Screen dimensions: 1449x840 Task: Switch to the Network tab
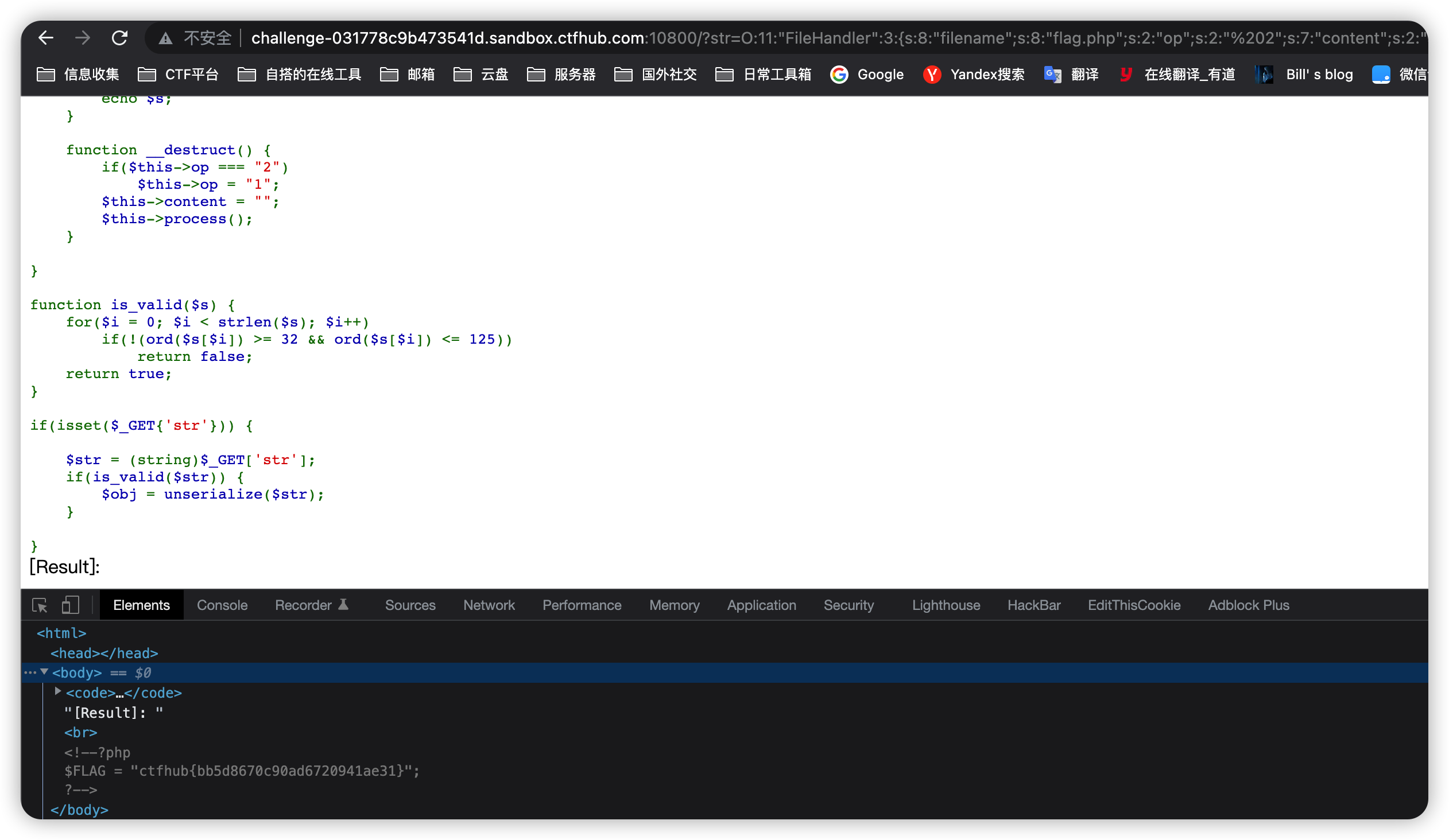coord(489,605)
